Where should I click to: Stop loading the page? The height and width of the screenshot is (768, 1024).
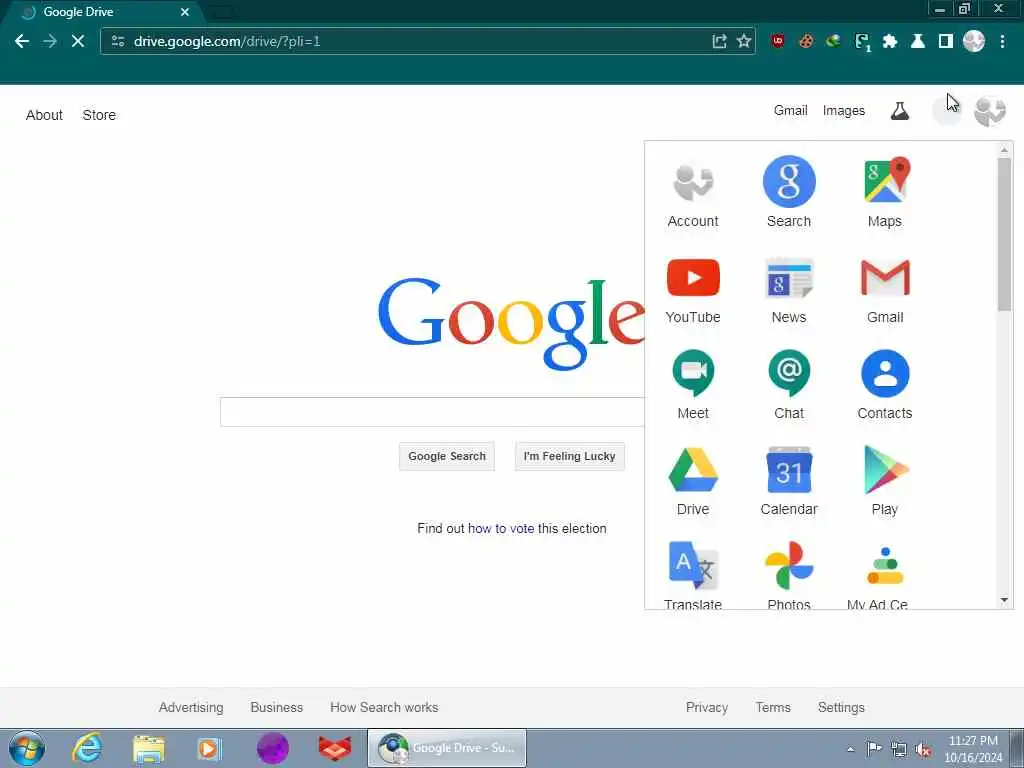(78, 41)
